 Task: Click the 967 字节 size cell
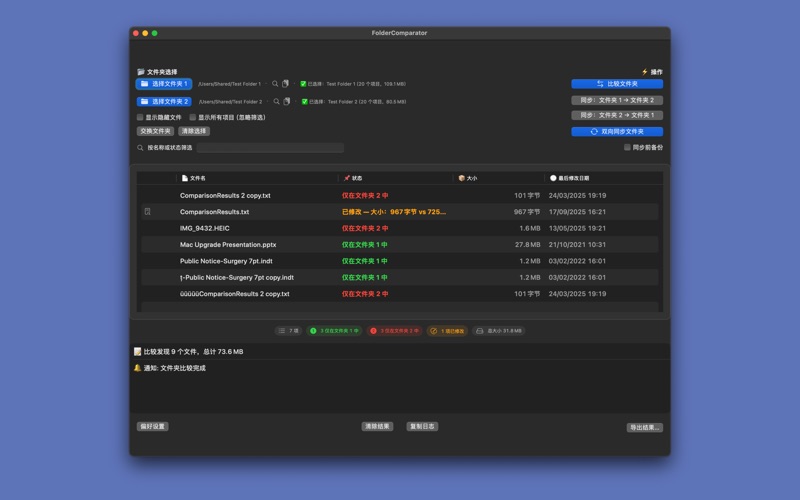point(527,212)
